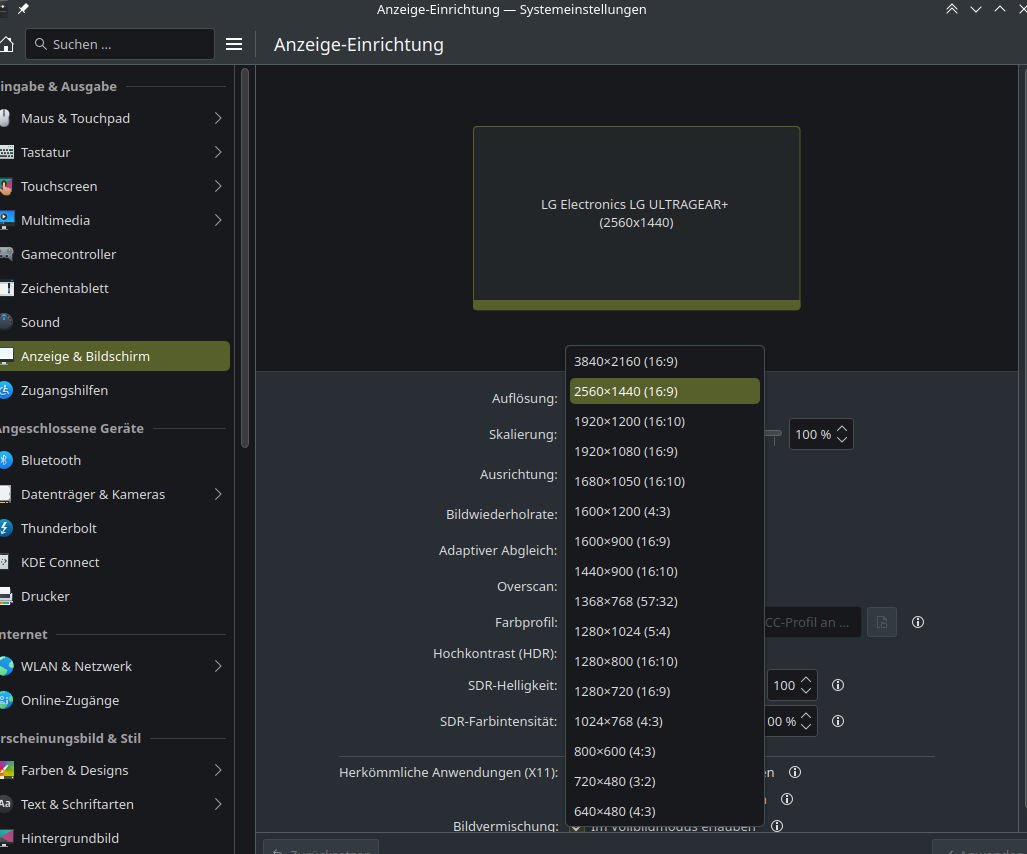This screenshot has width=1027, height=854.
Task: Select 3840×2160 (16:9) resolution
Action: pos(664,362)
